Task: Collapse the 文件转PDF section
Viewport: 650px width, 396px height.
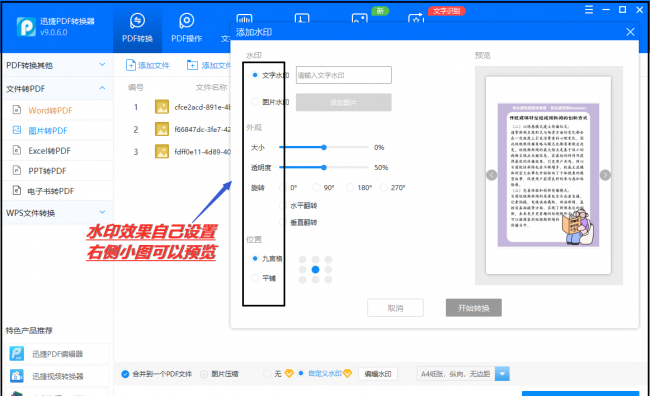Action: pos(57,88)
